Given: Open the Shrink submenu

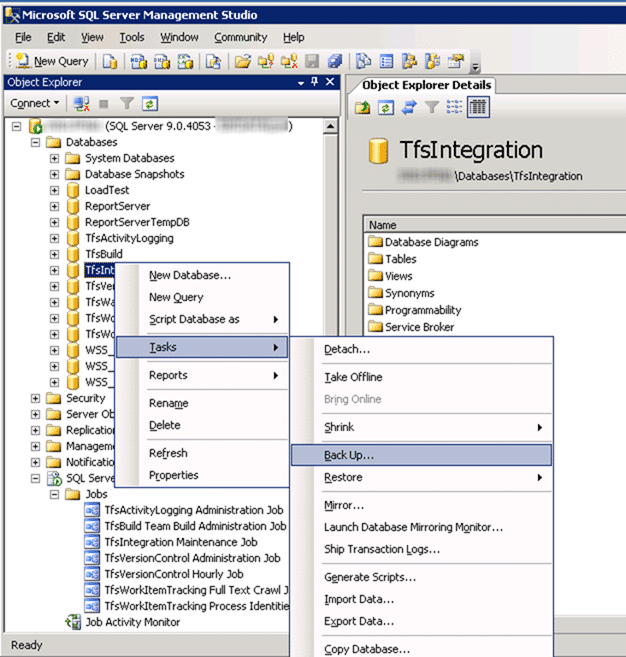Looking at the screenshot, I should pos(422,427).
